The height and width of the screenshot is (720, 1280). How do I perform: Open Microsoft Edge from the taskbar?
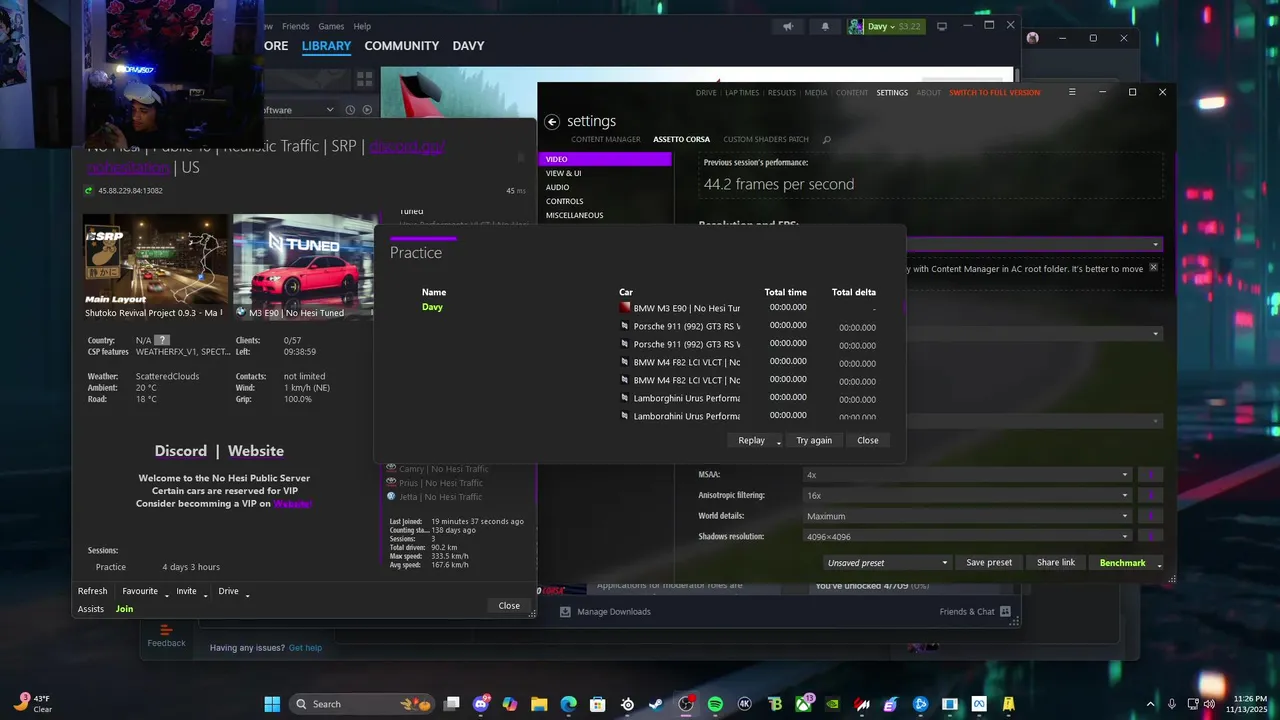tap(568, 704)
